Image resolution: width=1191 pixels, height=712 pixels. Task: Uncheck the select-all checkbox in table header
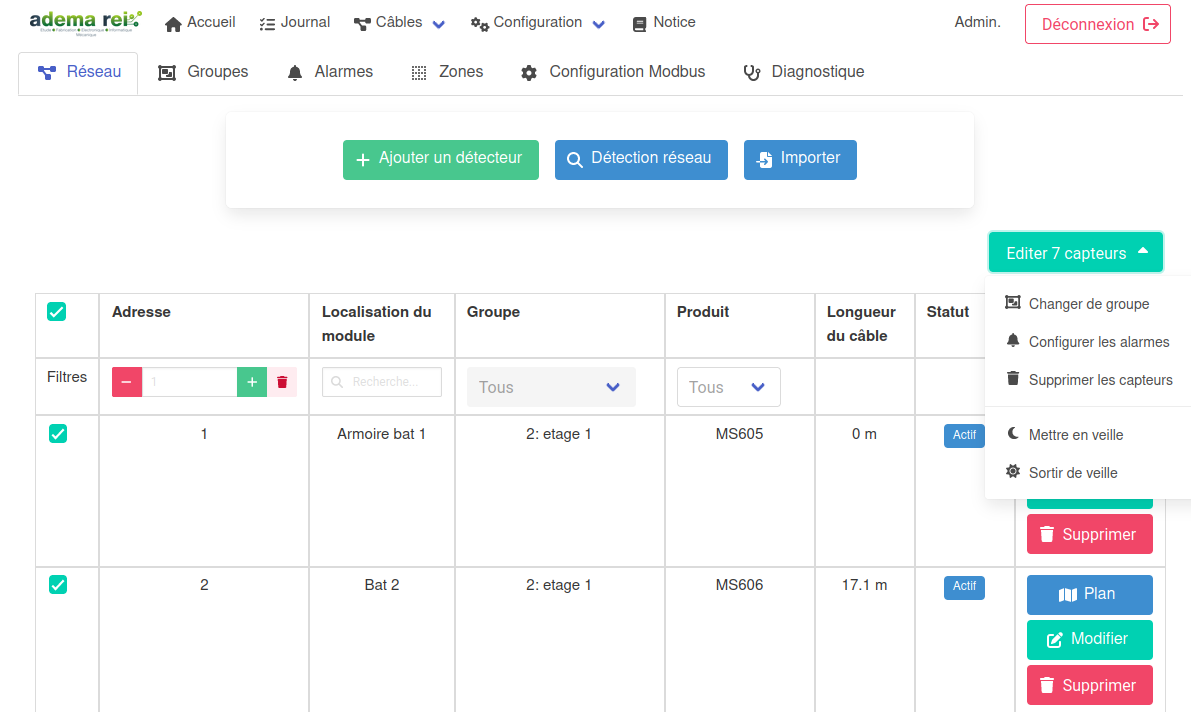(56, 311)
